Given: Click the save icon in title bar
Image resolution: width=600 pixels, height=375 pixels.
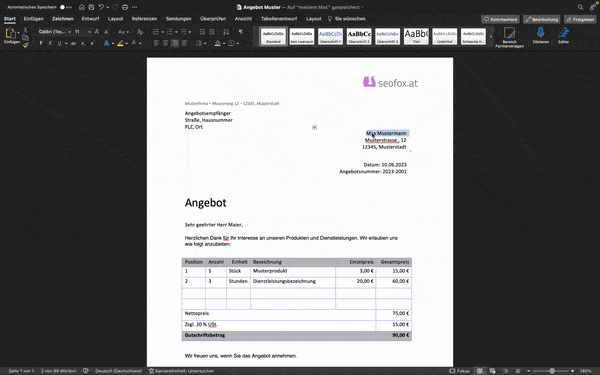Looking at the screenshot, I should coord(91,7).
